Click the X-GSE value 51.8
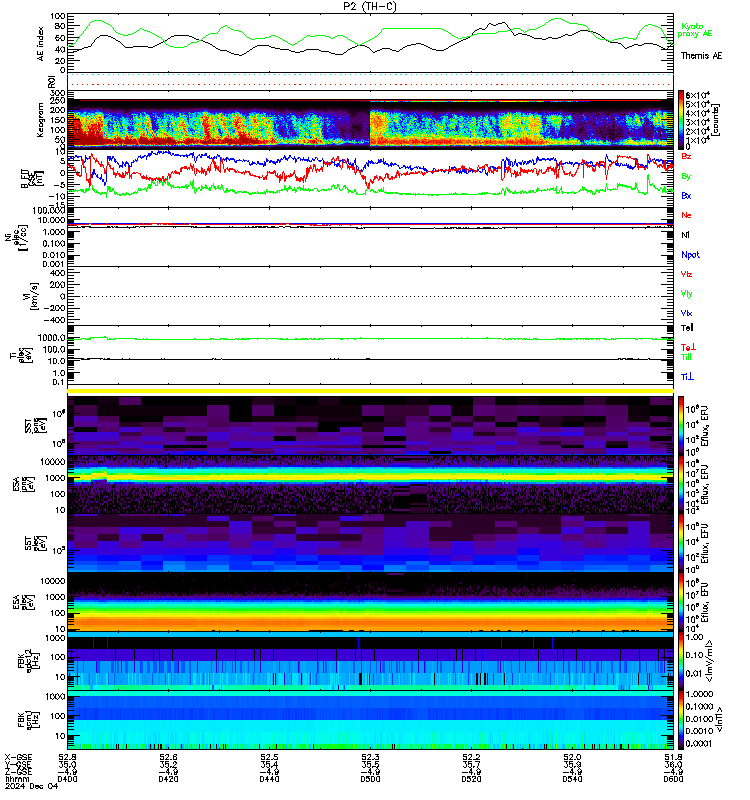The height and width of the screenshot is (800, 750). [x=673, y=758]
